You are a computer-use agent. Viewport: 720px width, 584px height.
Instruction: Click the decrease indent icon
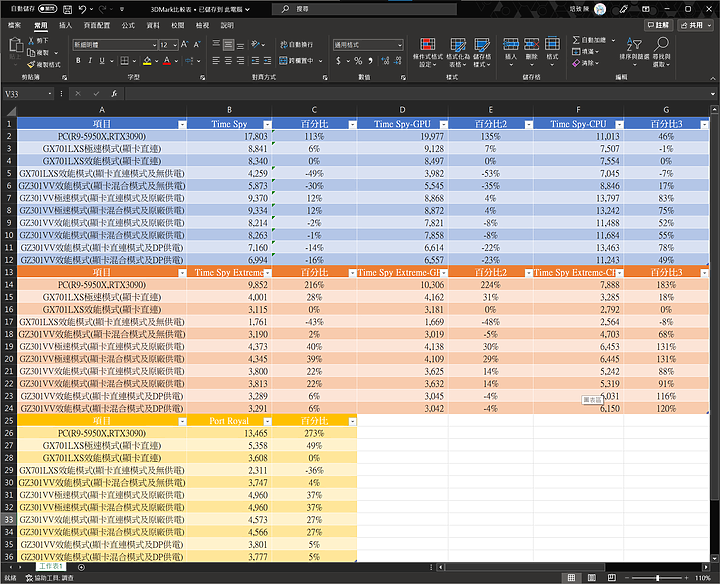[x=255, y=61]
